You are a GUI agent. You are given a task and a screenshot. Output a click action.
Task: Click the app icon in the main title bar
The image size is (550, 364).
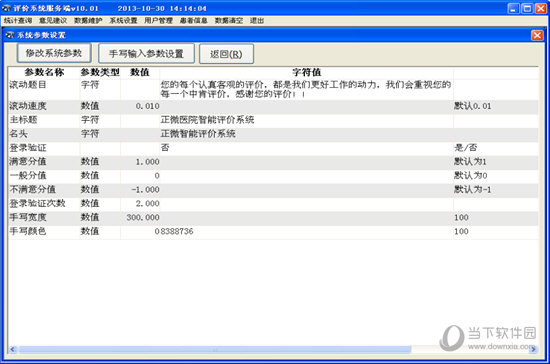[6, 8]
